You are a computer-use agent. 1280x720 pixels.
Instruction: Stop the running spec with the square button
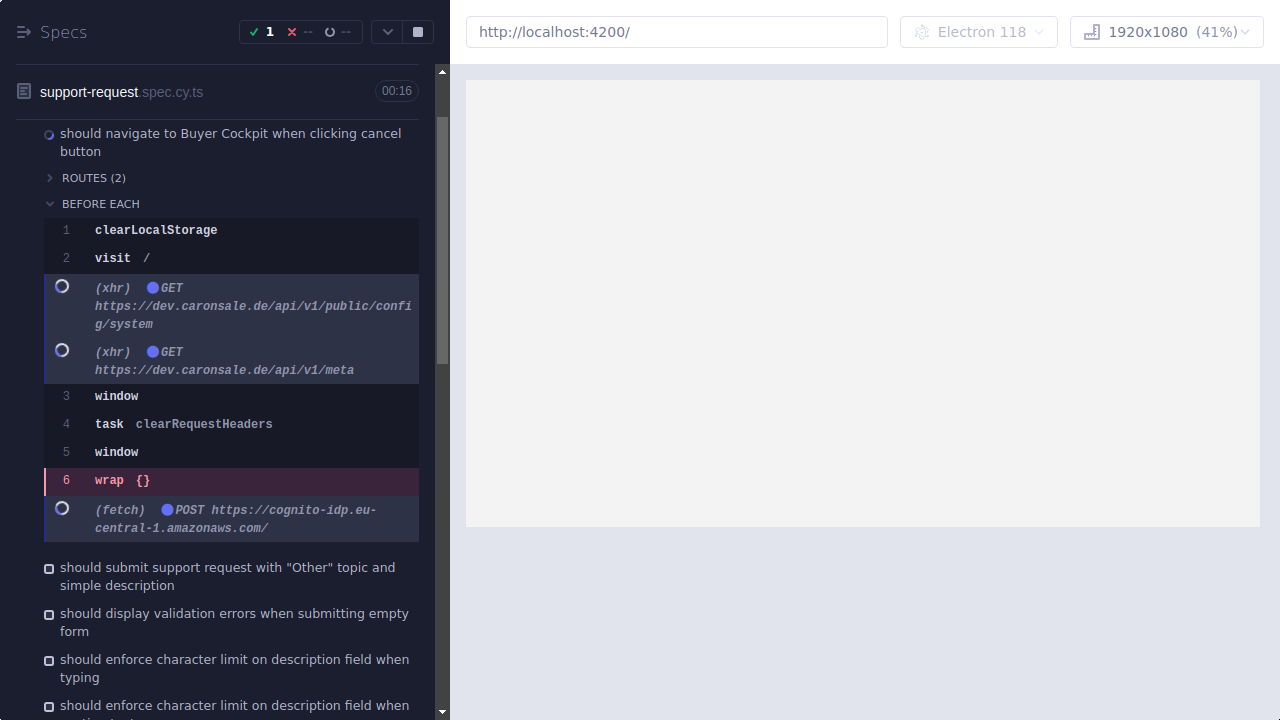click(417, 31)
